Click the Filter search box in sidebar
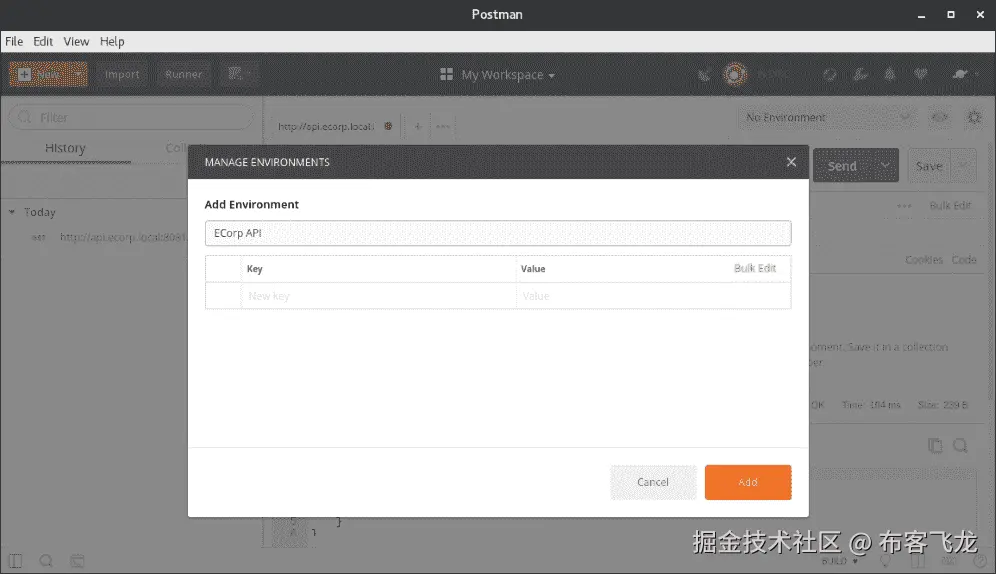Viewport: 996px width, 574px height. pos(131,117)
